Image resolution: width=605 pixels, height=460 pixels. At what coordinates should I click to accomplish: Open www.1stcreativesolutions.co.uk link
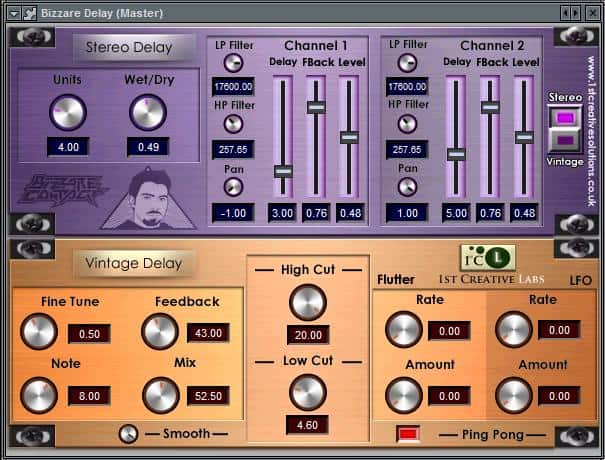[x=592, y=131]
